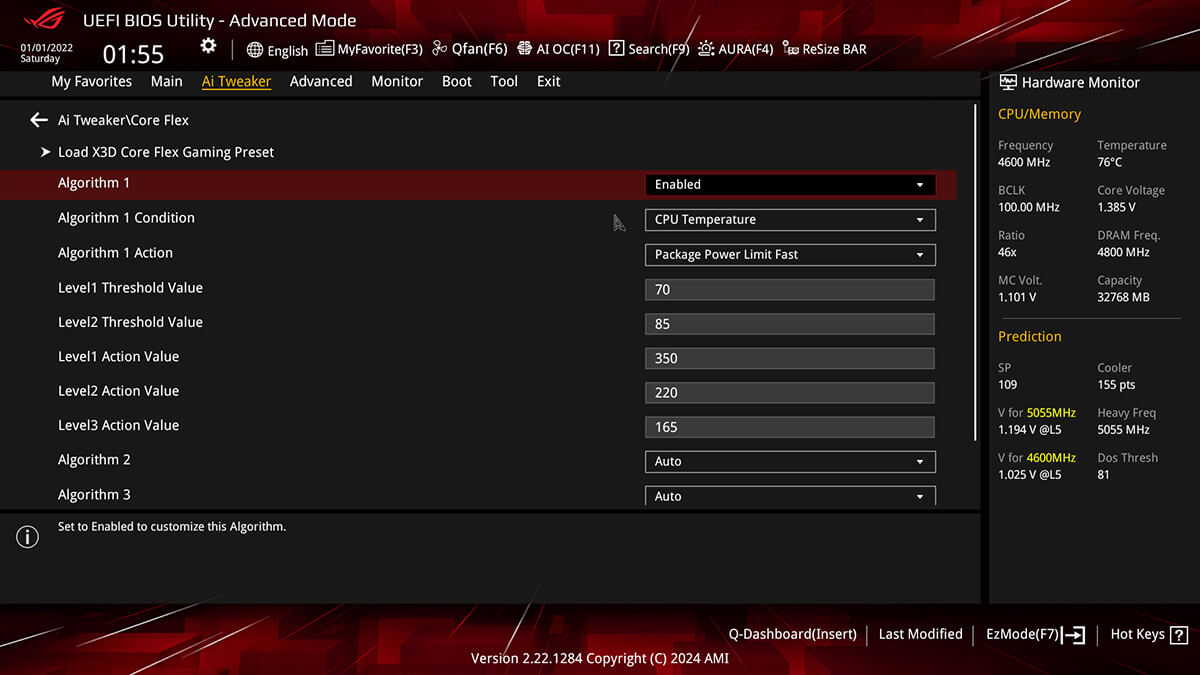Click the settings gear icon beside clock
1200x675 pixels.
pyautogui.click(x=208, y=46)
